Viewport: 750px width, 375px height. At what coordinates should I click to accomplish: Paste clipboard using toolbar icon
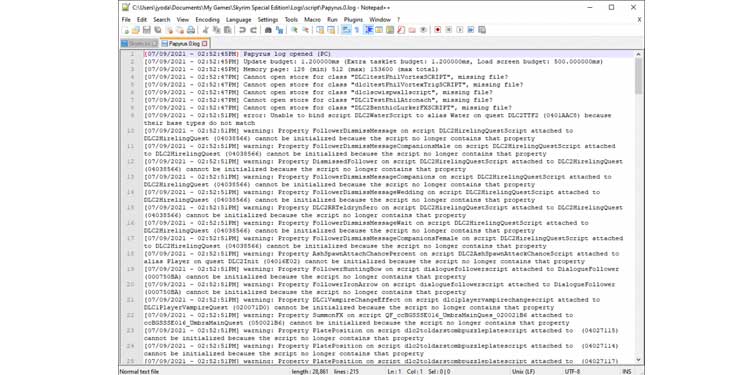227,30
